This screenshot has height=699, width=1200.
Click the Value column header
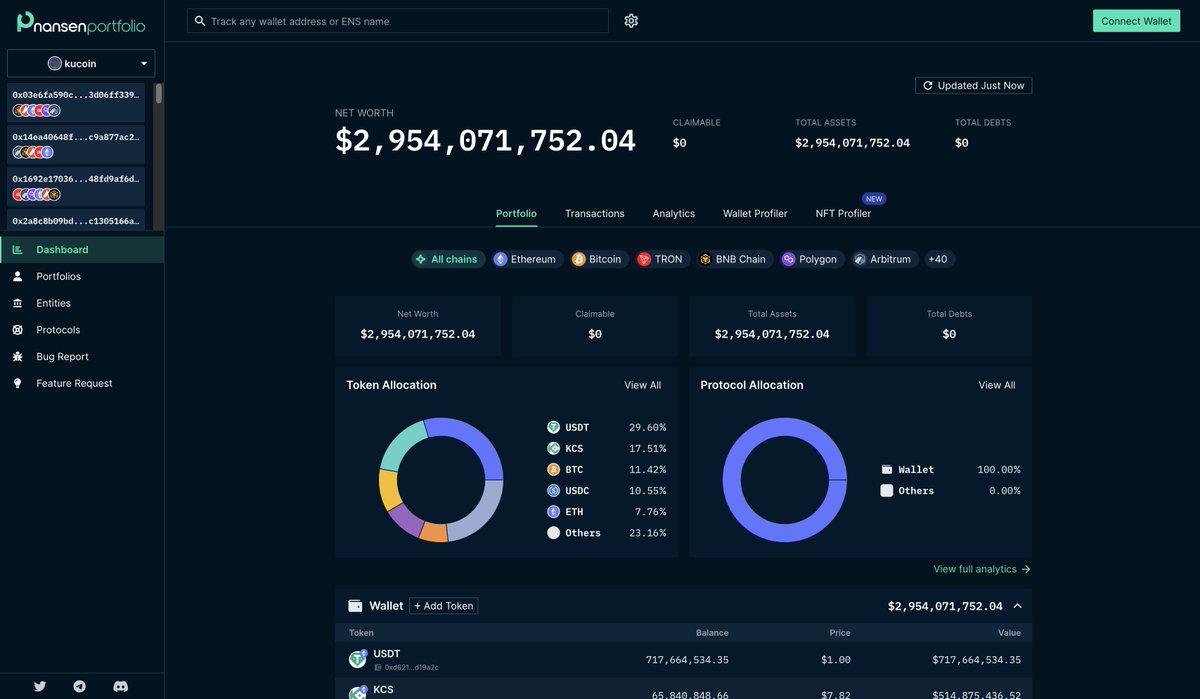pyautogui.click(x=1009, y=633)
